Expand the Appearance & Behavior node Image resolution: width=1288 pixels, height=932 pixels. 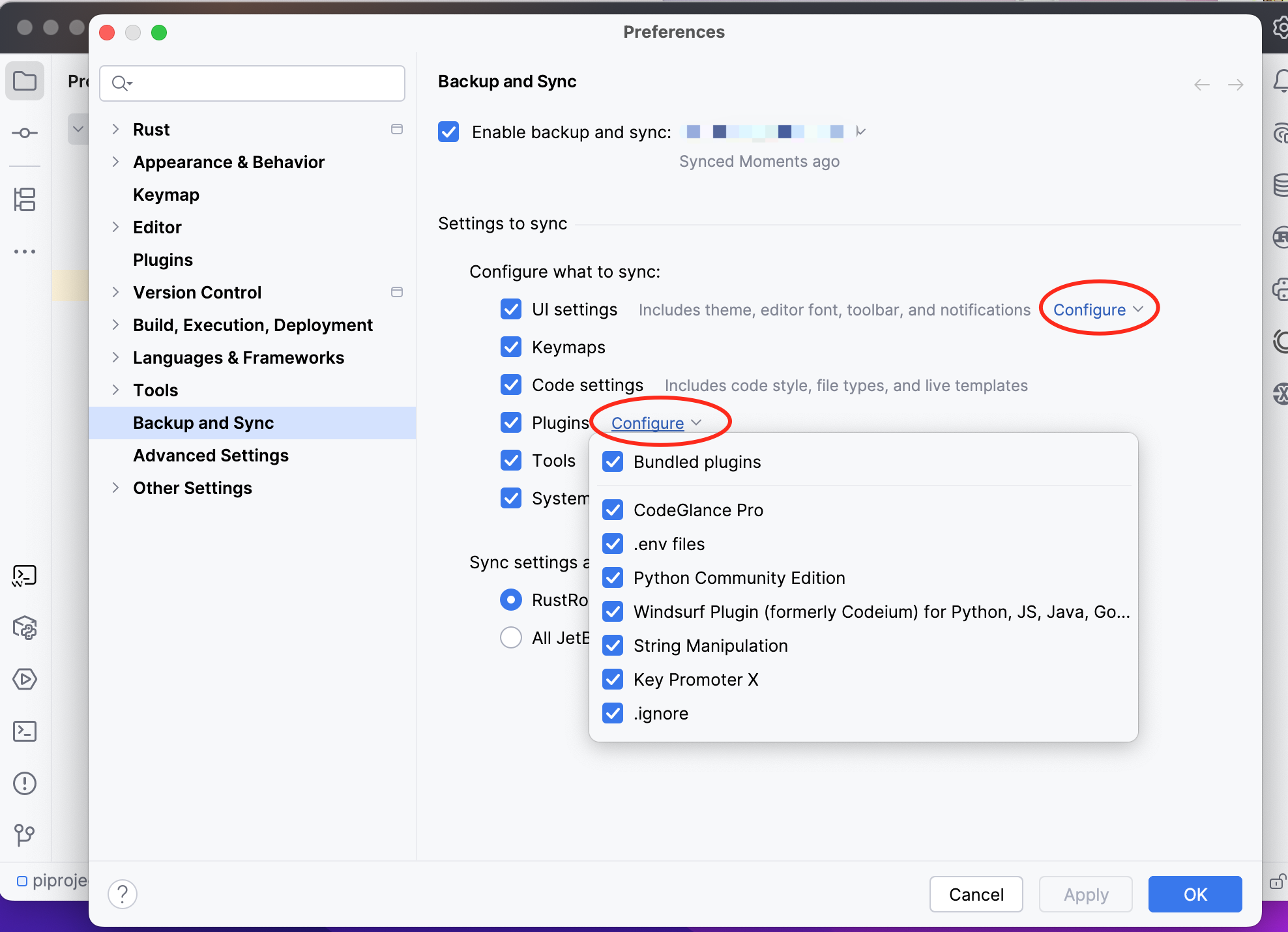[115, 162]
